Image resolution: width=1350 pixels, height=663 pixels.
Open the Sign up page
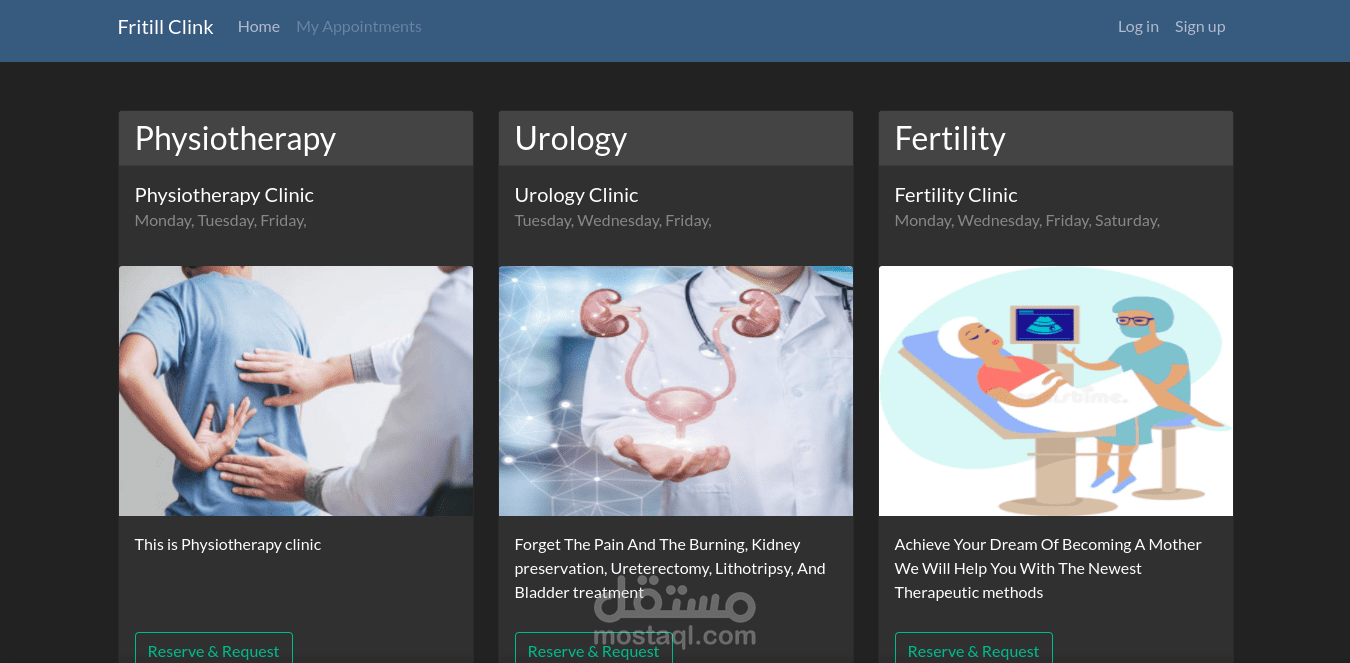(1199, 27)
